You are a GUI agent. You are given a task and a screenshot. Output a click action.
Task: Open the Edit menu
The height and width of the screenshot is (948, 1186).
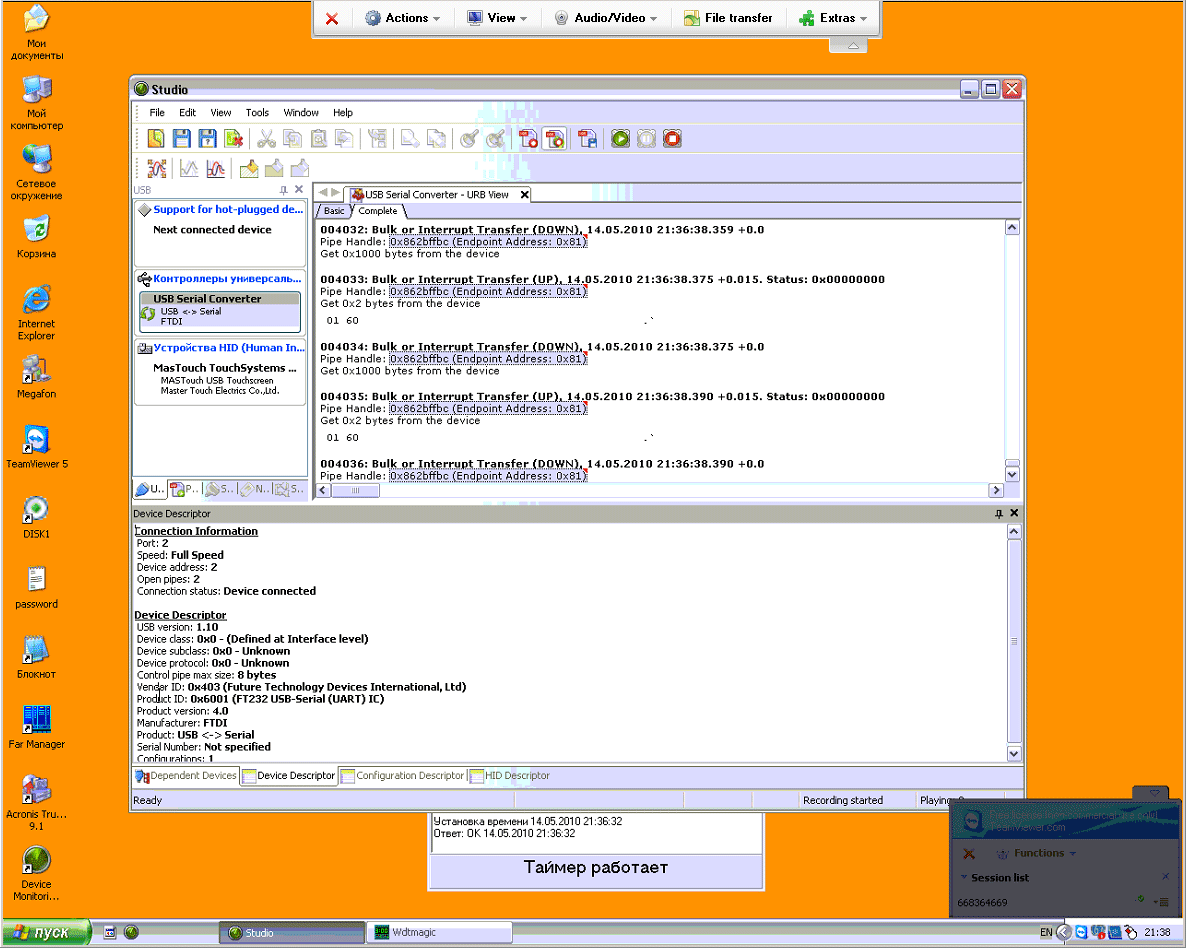click(188, 113)
